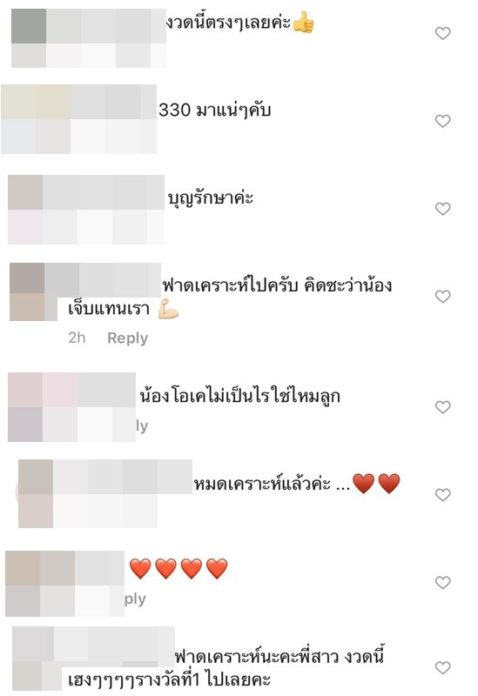Select comment text "เฮงๆๆๆๆรางวัลที่1 ไปเลยคะ"
The height and width of the screenshot is (696, 478).
tap(169, 680)
